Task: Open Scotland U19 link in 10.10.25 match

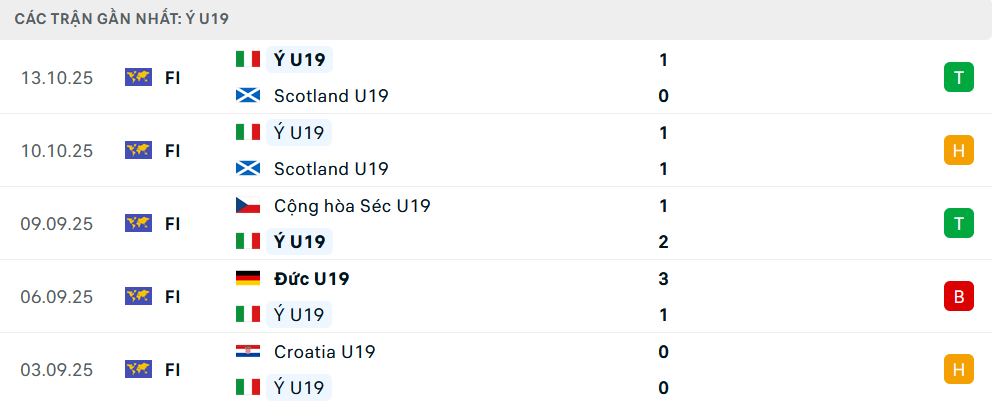Action: click(331, 169)
